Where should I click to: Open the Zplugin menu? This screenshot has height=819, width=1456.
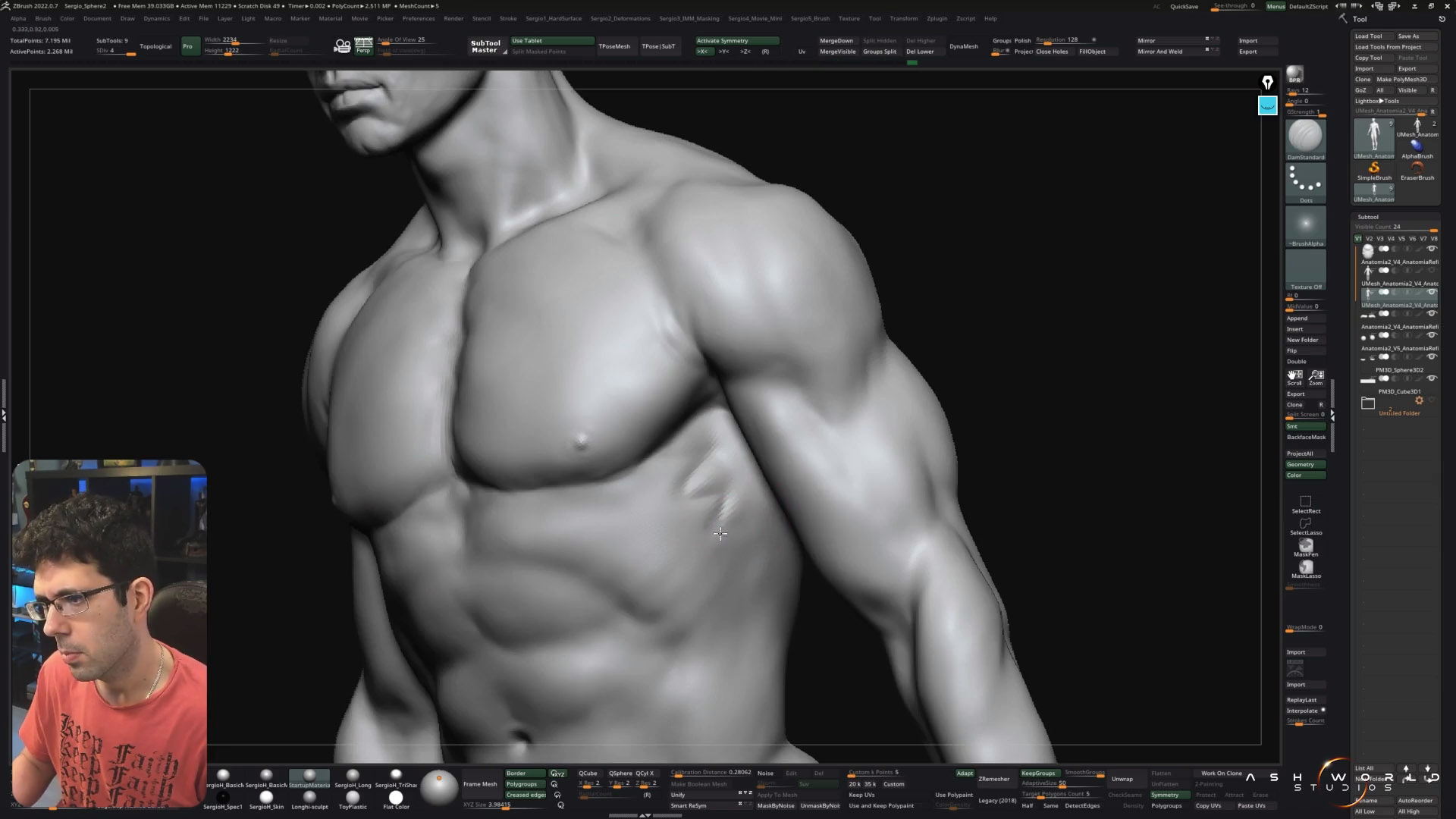click(x=937, y=18)
